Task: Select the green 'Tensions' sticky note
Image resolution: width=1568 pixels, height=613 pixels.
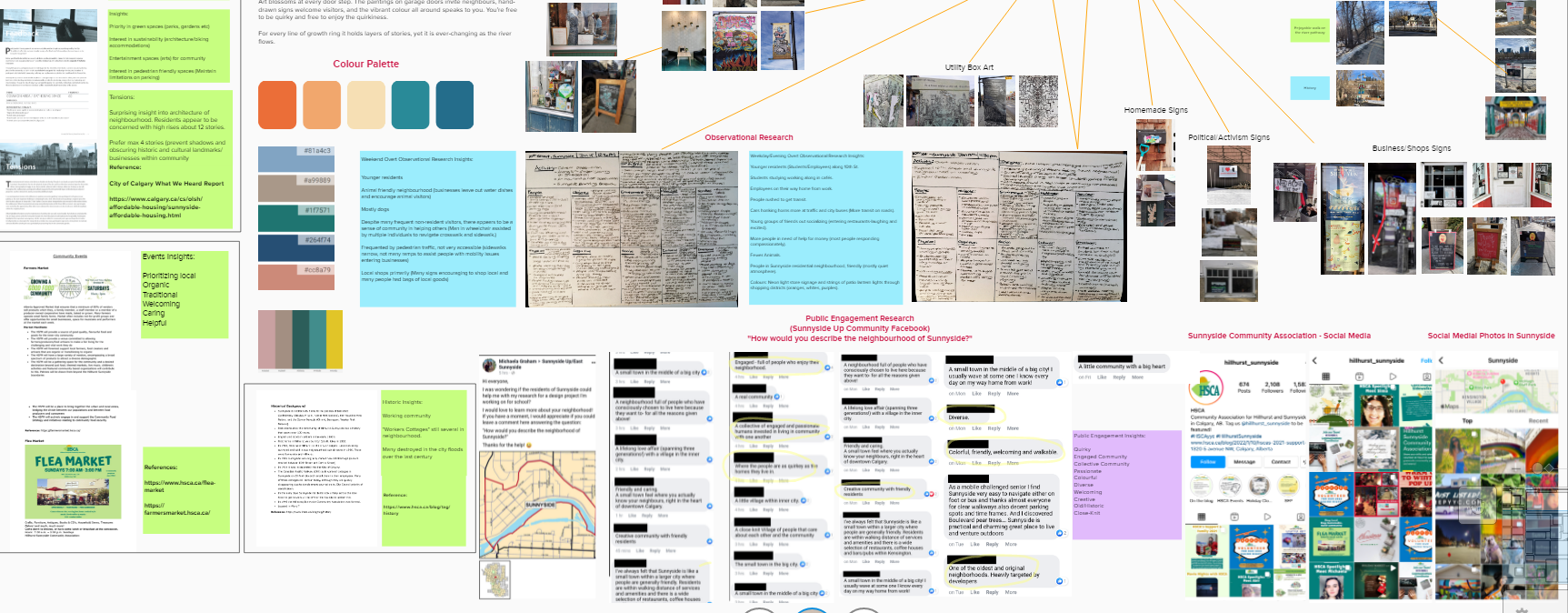Action: pyautogui.click(x=170, y=159)
